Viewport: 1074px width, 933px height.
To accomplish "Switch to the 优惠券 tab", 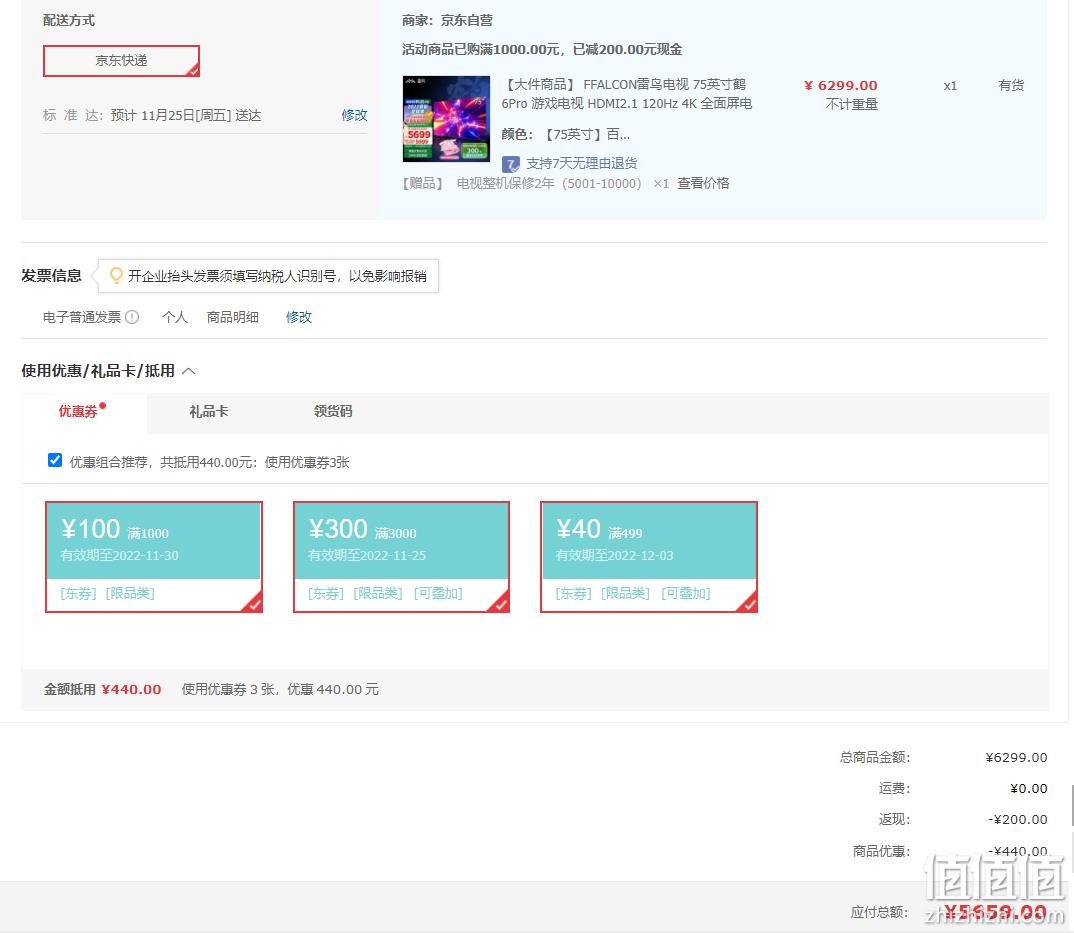I will [78, 411].
